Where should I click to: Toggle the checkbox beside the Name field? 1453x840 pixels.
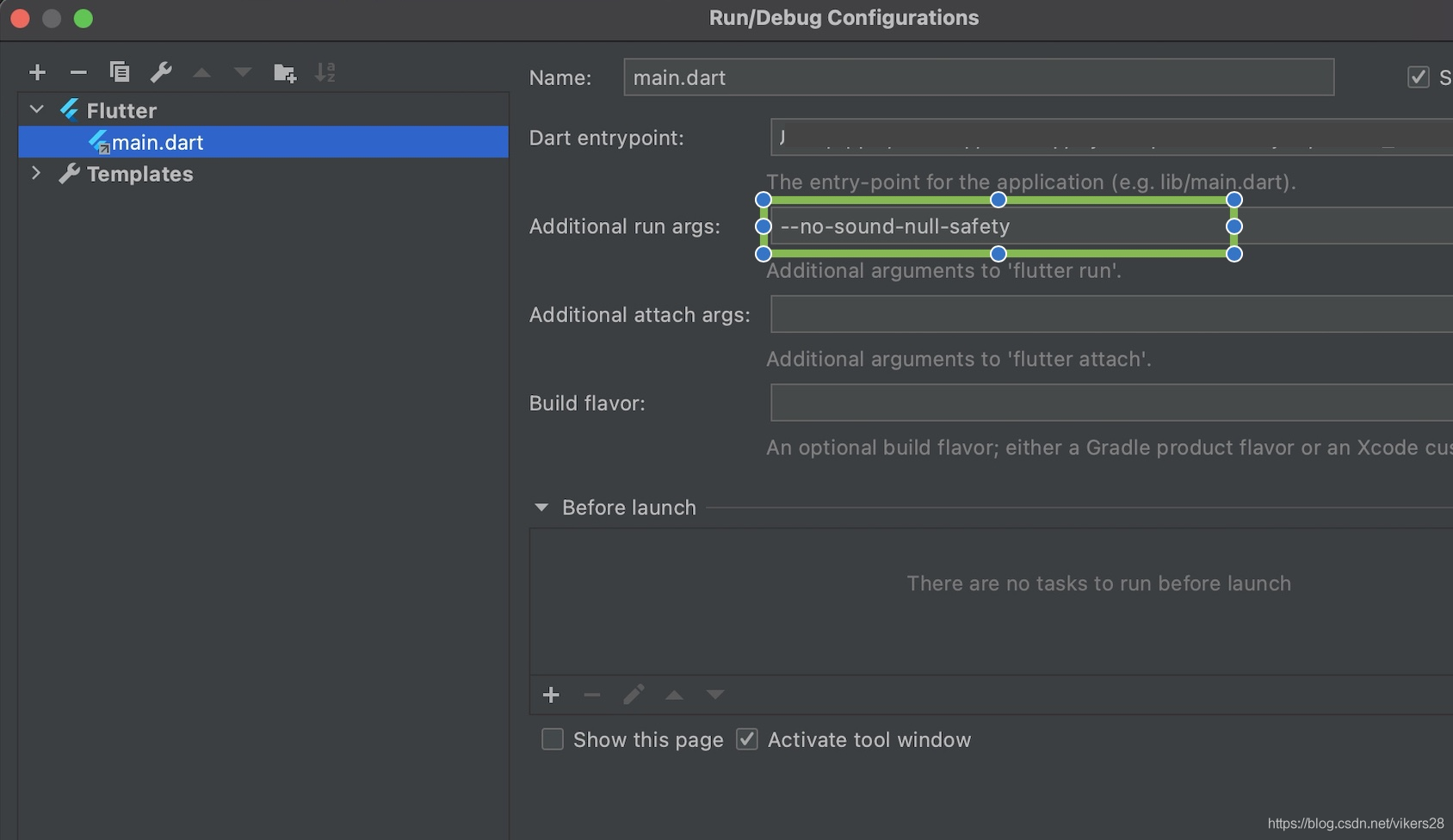[x=1418, y=77]
